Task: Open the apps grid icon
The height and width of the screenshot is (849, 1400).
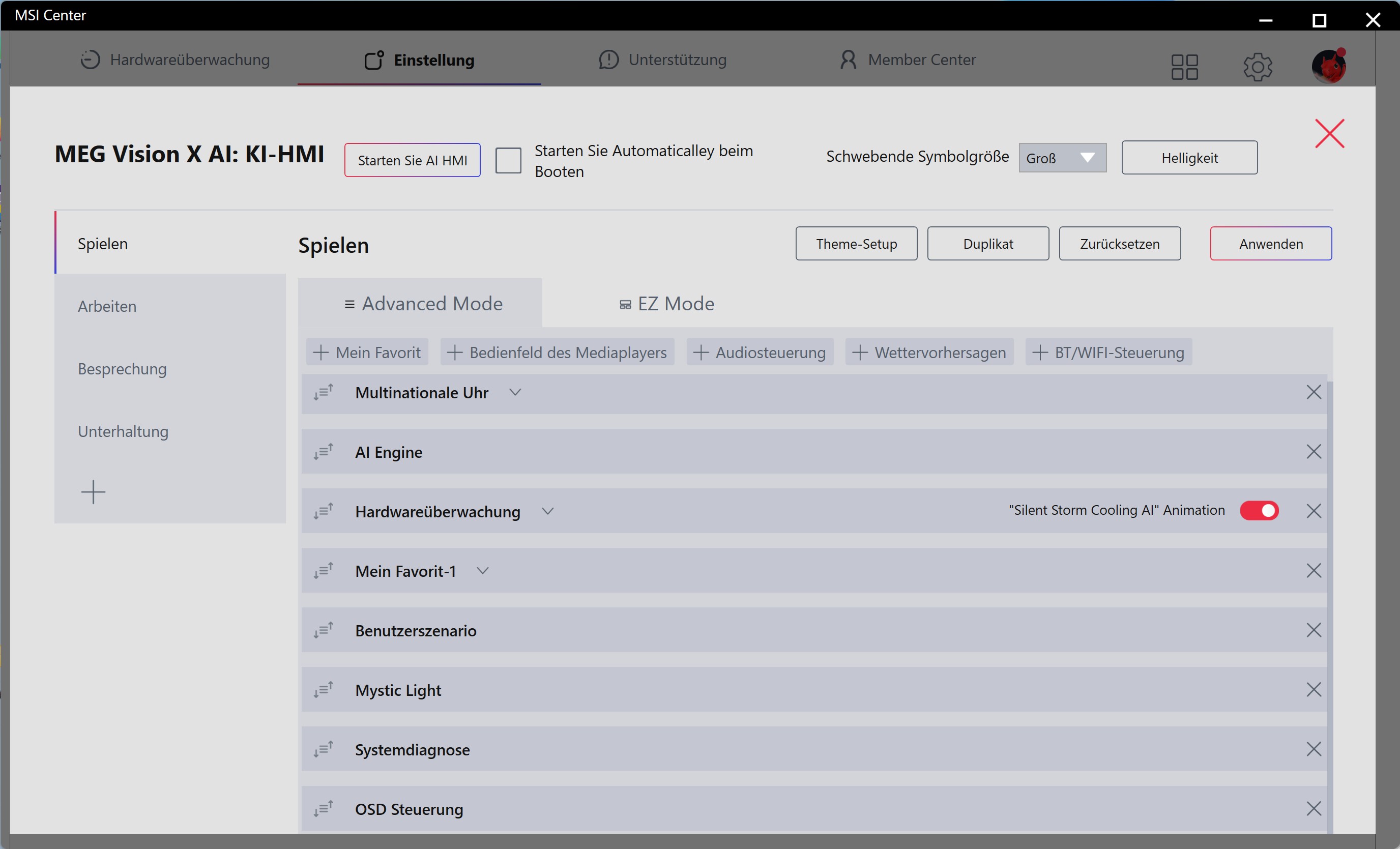Action: coord(1185,67)
